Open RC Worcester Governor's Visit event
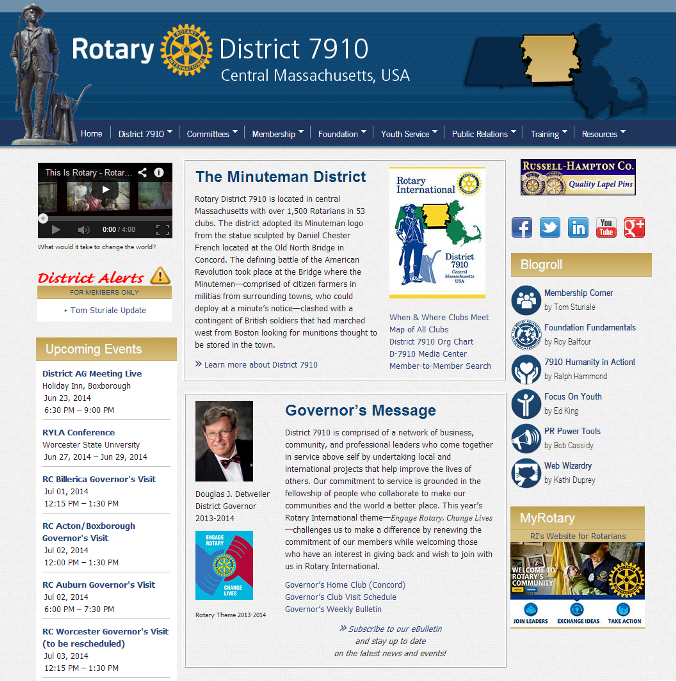This screenshot has width=676, height=681. 105,638
